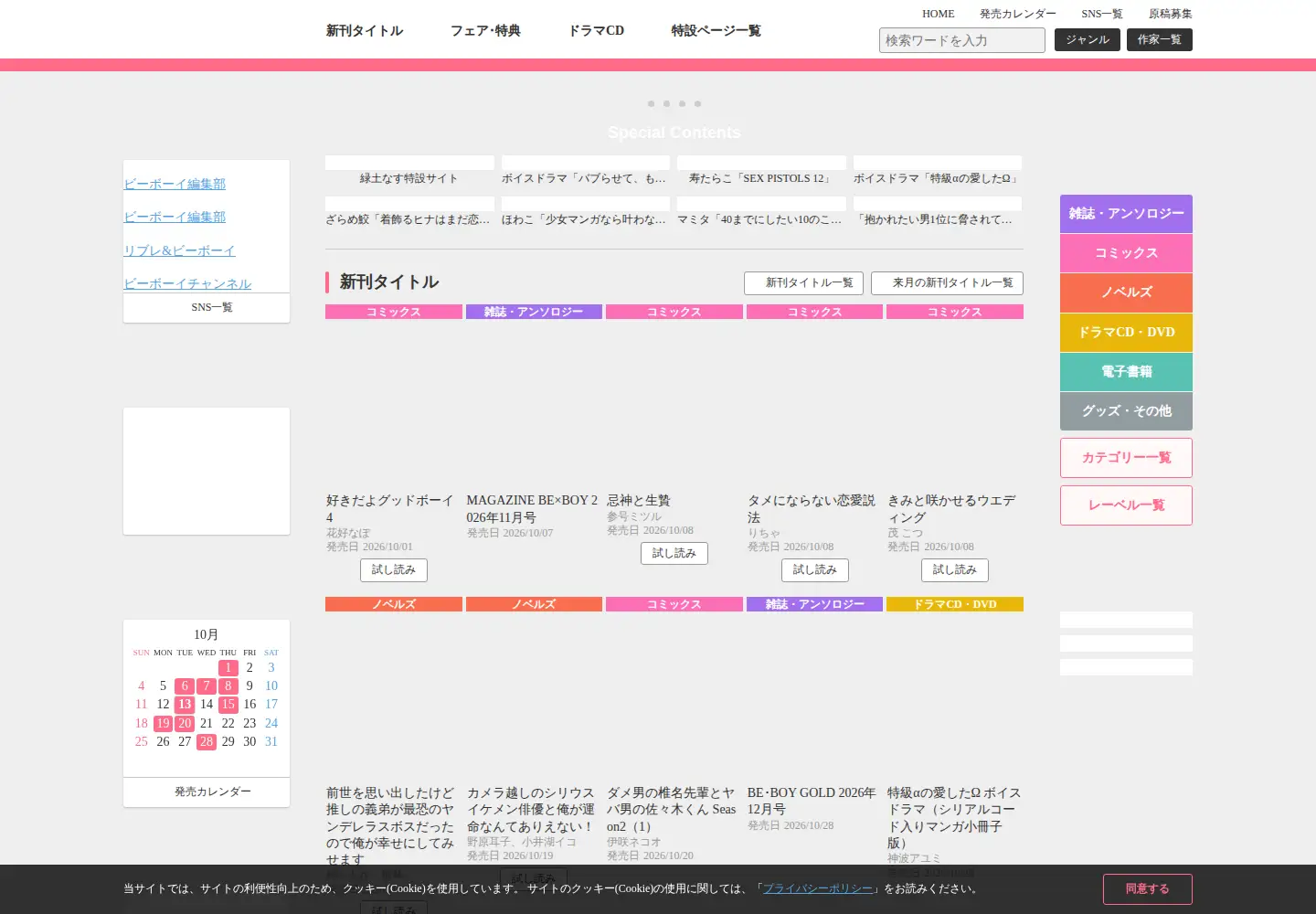Select the yellow ドラマCD・DVD category button on the right
Viewport: 1316px width, 914px height.
click(1126, 333)
